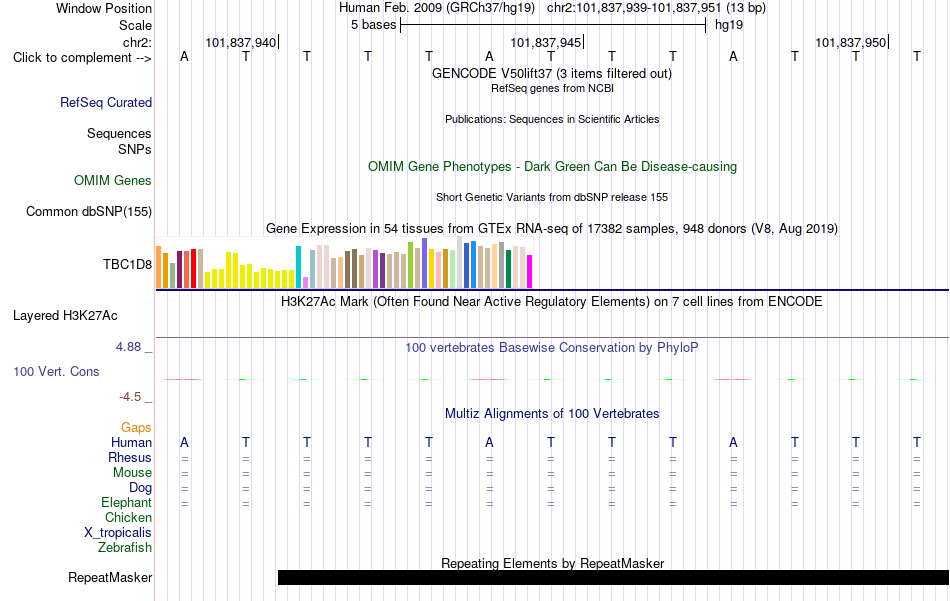Click the cyan bar in the TBC1D8 expression chart
Viewport: 950px width, 601px height.
pyautogui.click(x=298, y=267)
